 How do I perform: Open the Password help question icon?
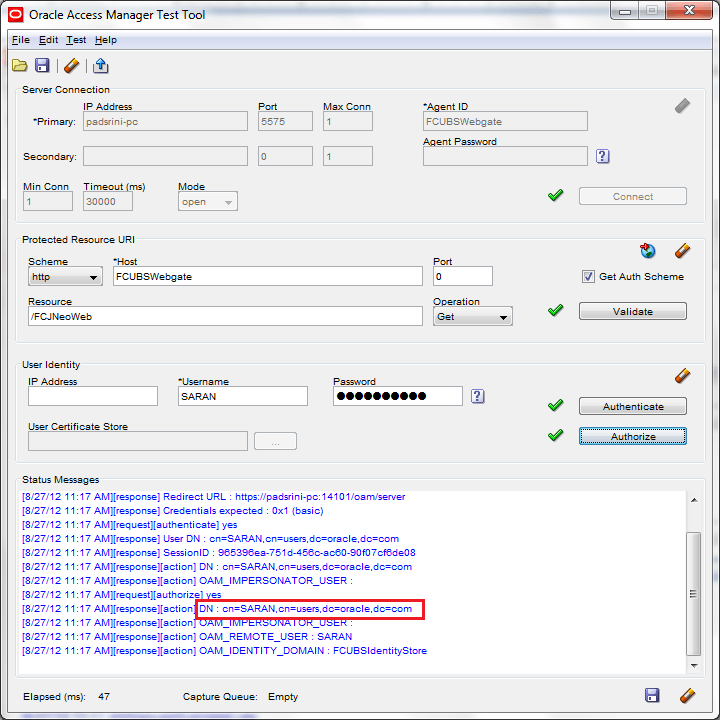478,396
